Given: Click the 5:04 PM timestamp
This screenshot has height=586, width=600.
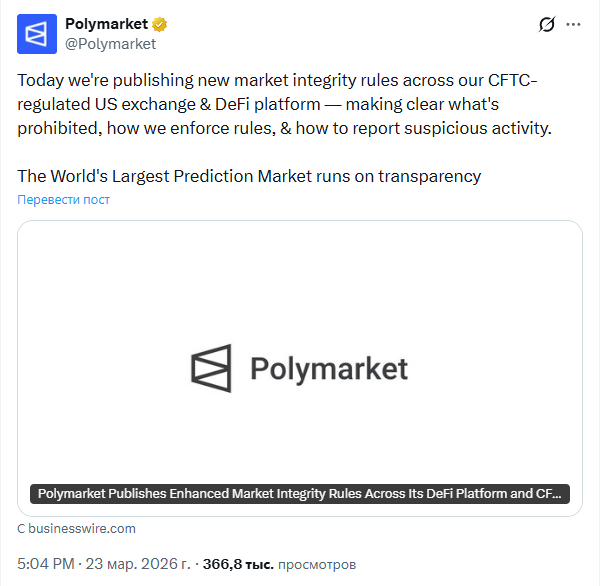Looking at the screenshot, I should [x=46, y=565].
